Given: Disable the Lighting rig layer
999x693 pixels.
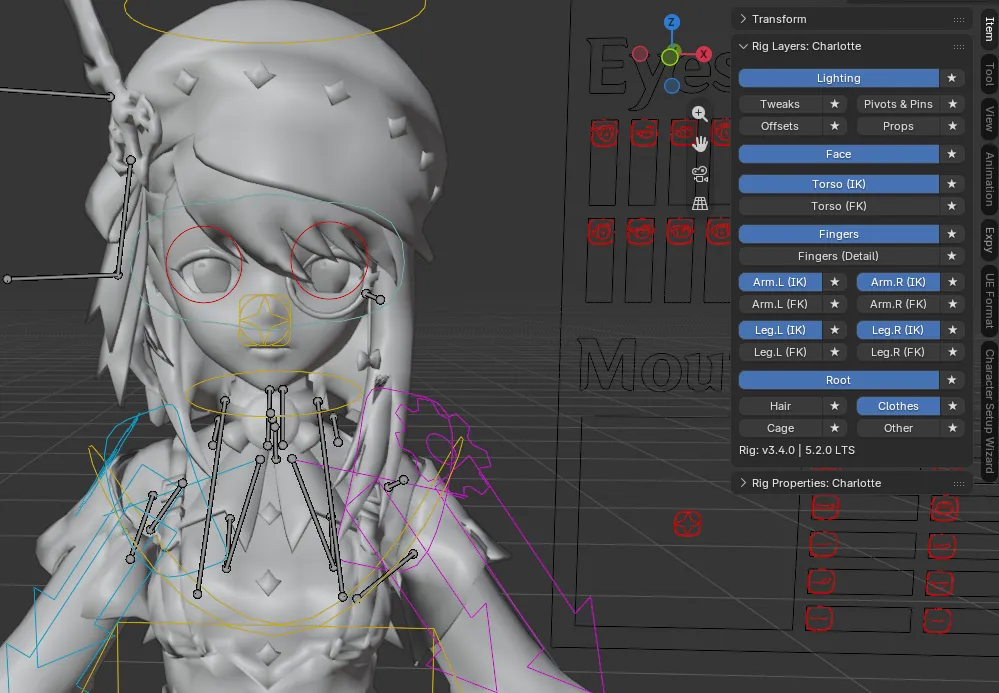Looking at the screenshot, I should [x=838, y=78].
